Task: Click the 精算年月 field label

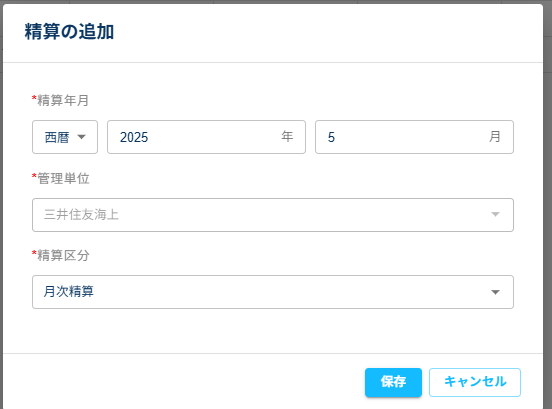Action: pos(63,101)
